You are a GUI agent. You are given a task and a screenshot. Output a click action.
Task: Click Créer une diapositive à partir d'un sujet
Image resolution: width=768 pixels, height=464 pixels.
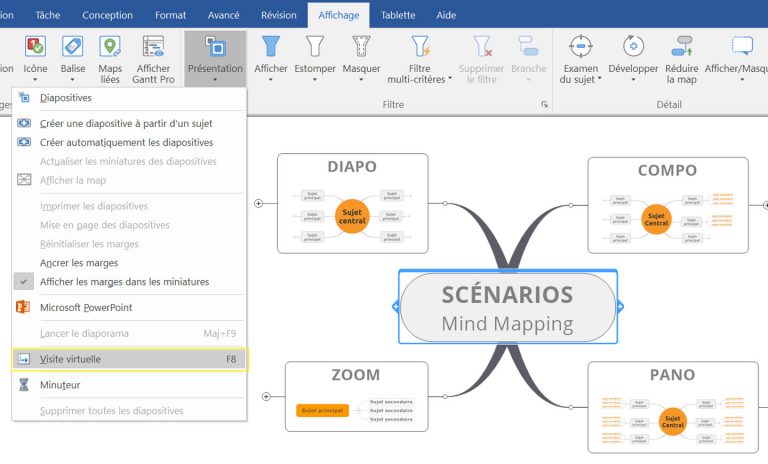126,123
